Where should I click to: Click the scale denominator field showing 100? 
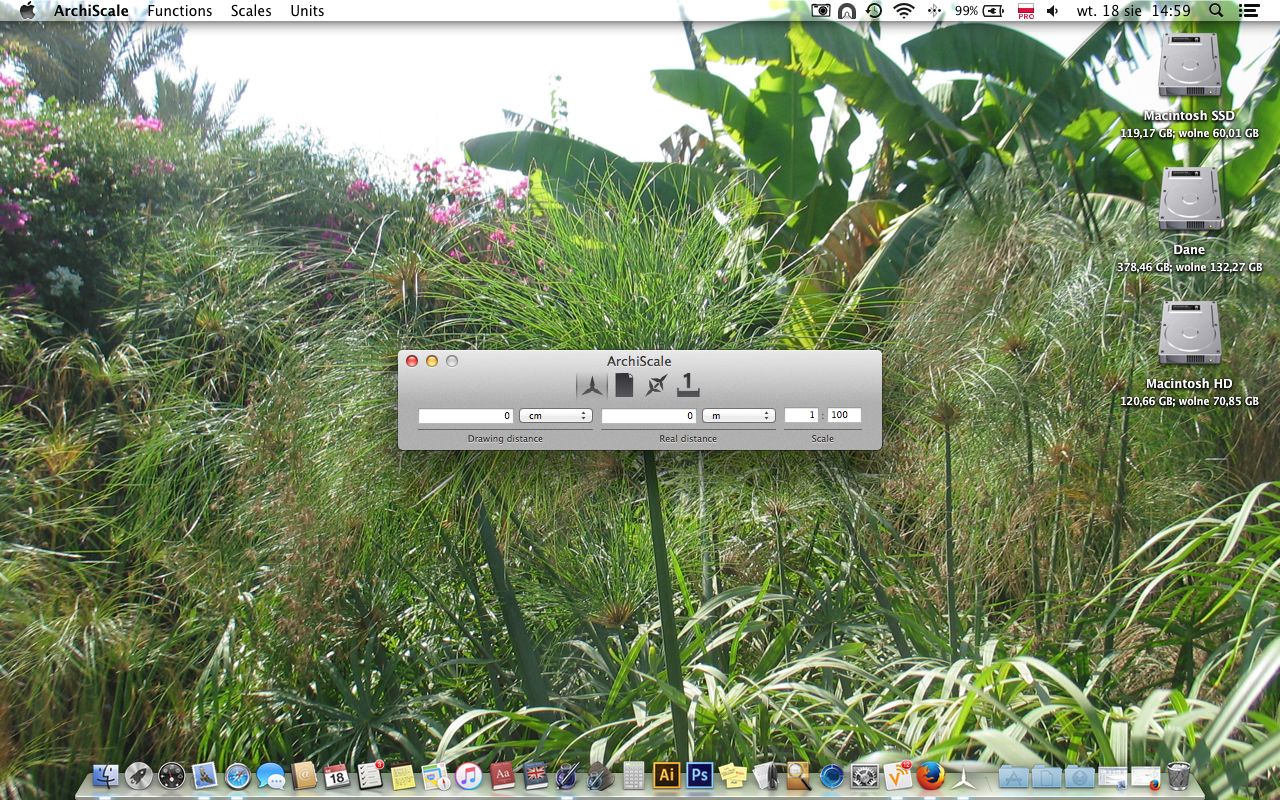(x=844, y=415)
